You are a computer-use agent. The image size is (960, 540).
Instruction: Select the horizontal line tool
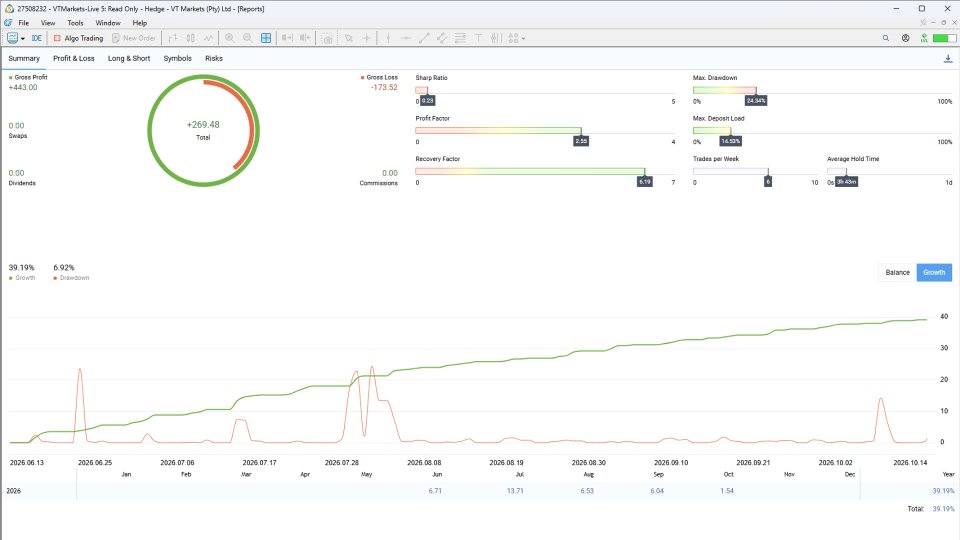405,38
